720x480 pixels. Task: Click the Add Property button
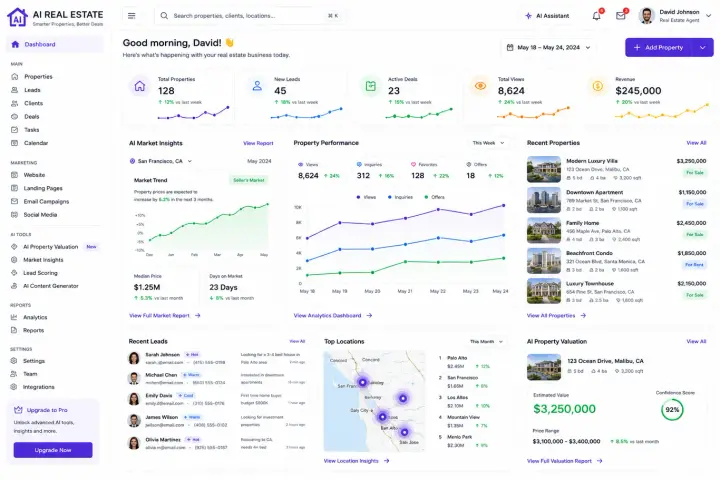[x=658, y=47]
